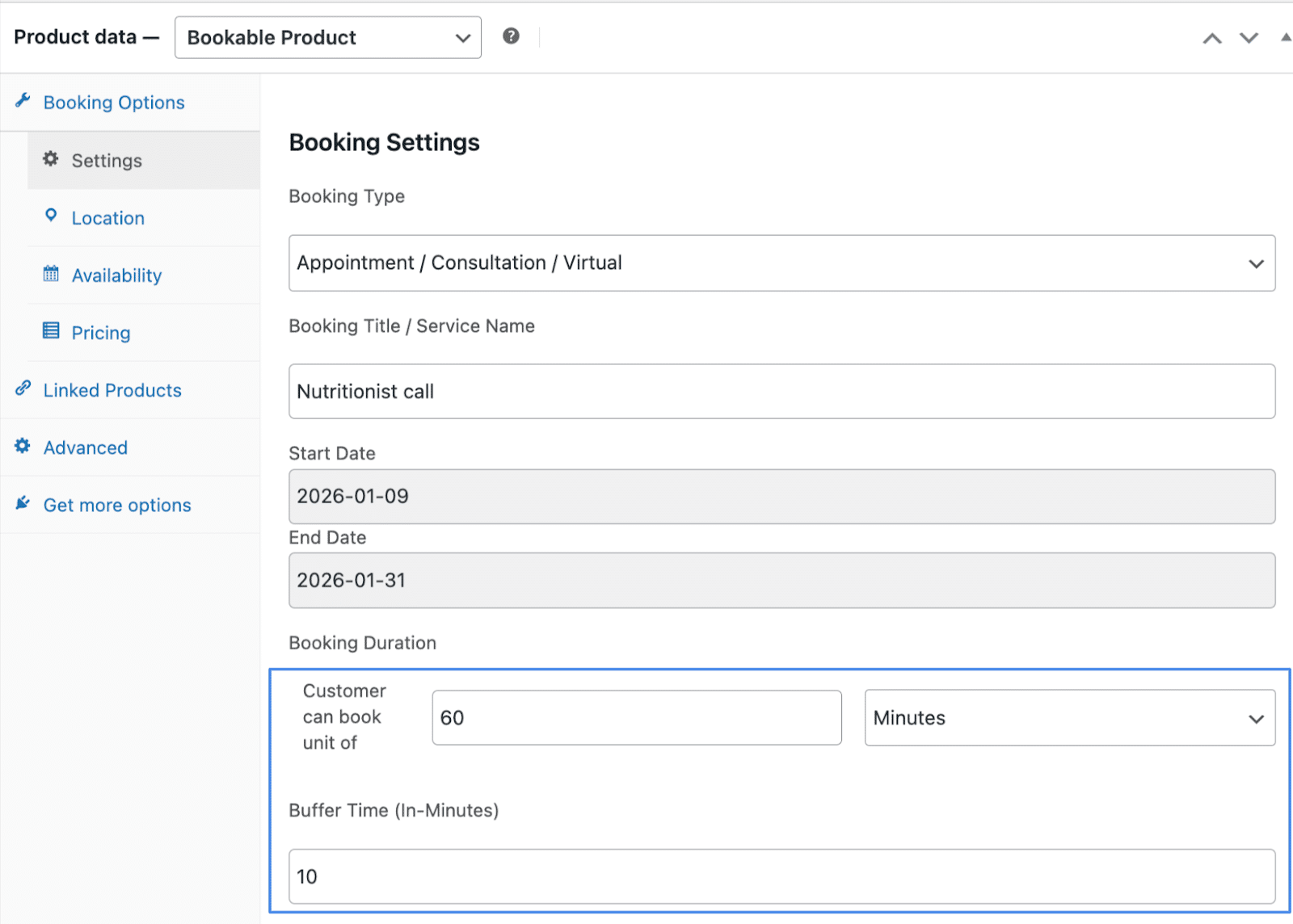1293x924 pixels.
Task: Click the Start Date label
Action: coord(332,454)
